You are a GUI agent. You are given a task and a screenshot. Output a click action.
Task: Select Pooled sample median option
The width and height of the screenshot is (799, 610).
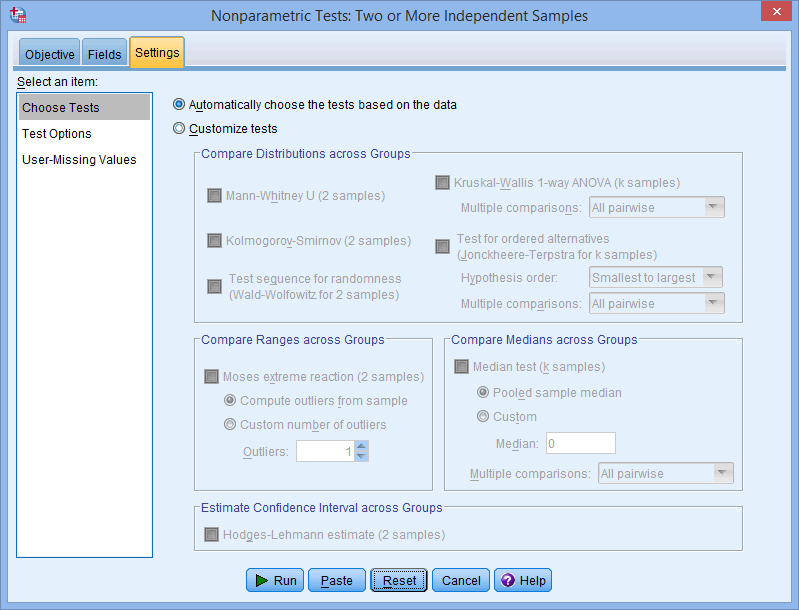483,392
